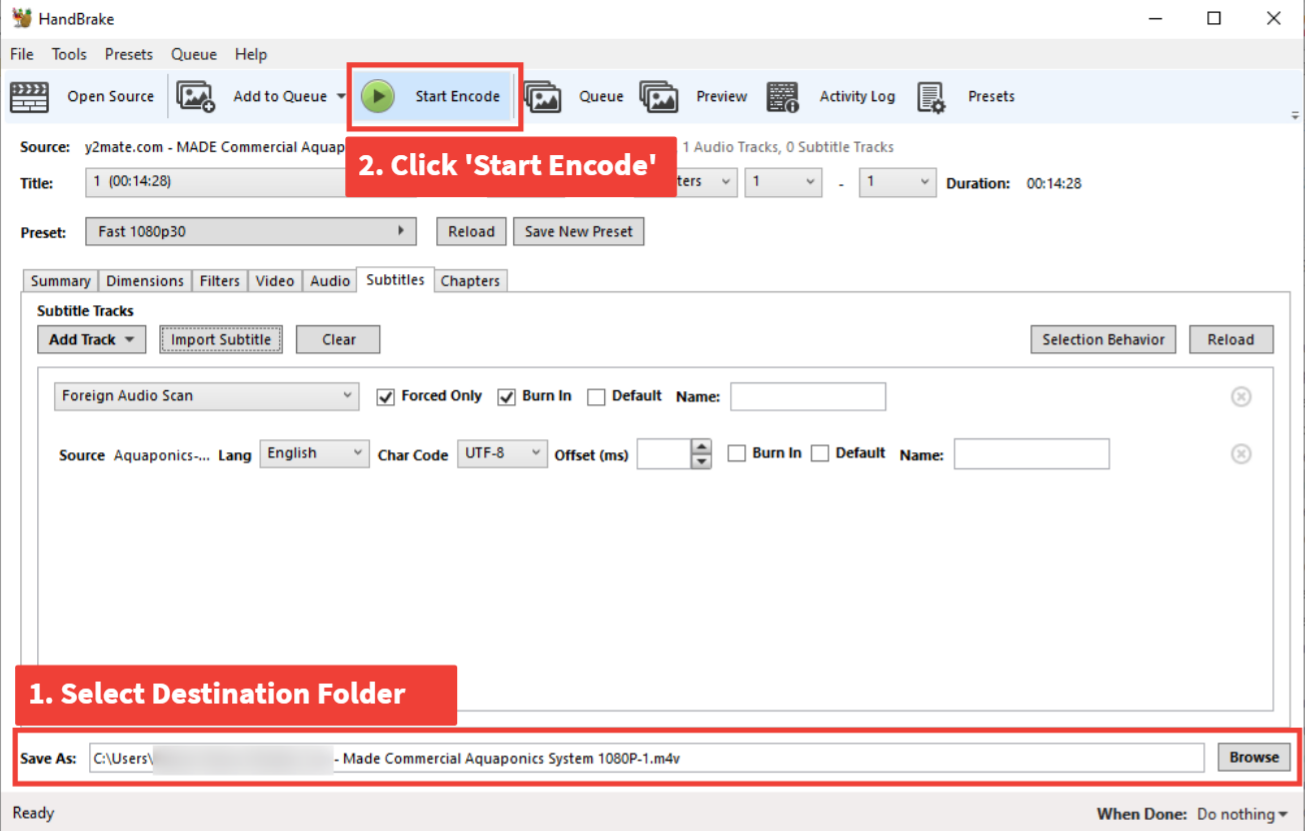Open the Add to Queue dropdown arrow
Image resolution: width=1305 pixels, height=831 pixels.
pyautogui.click(x=341, y=97)
